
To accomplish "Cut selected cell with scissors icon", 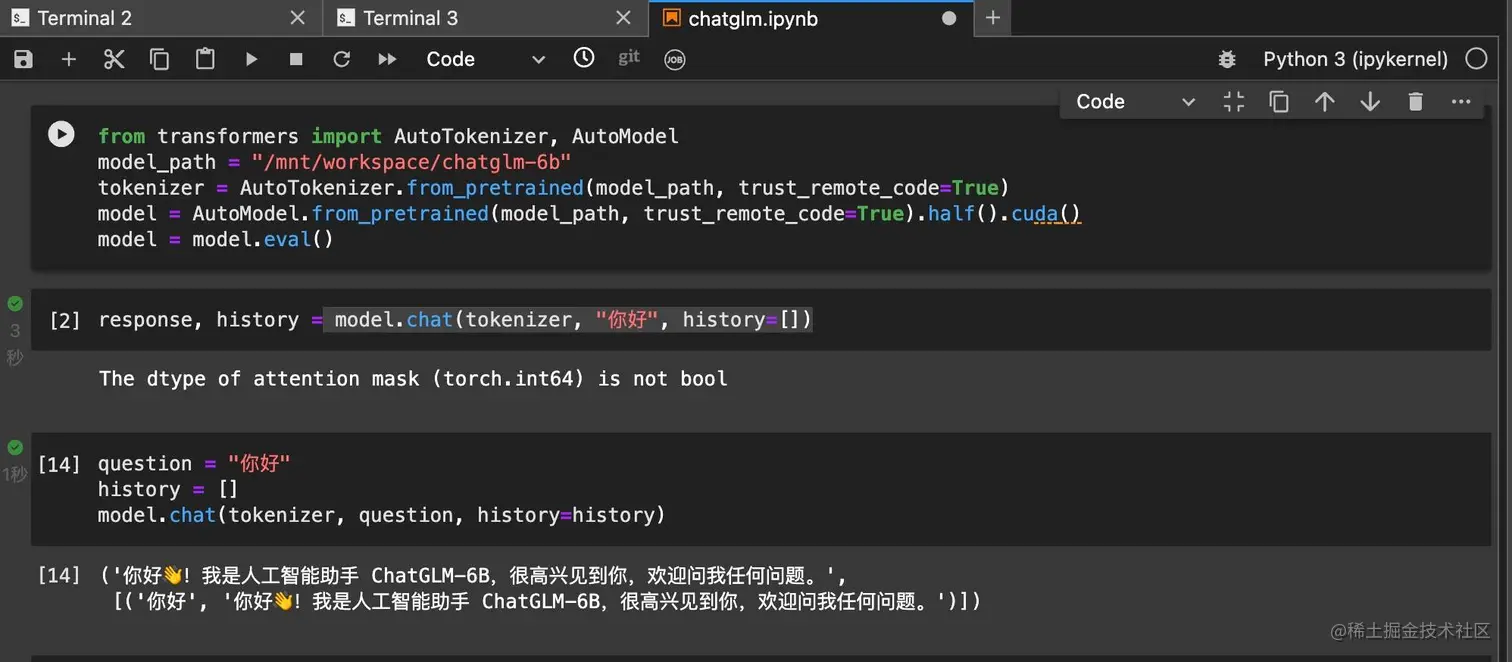I will point(114,59).
